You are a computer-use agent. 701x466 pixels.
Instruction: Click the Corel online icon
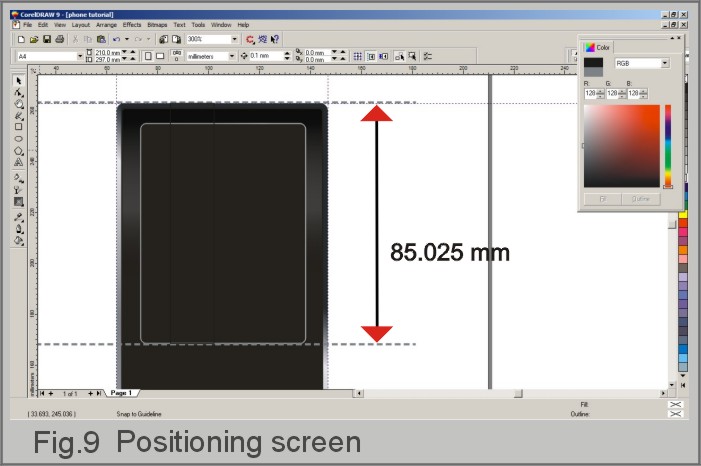(x=262, y=39)
